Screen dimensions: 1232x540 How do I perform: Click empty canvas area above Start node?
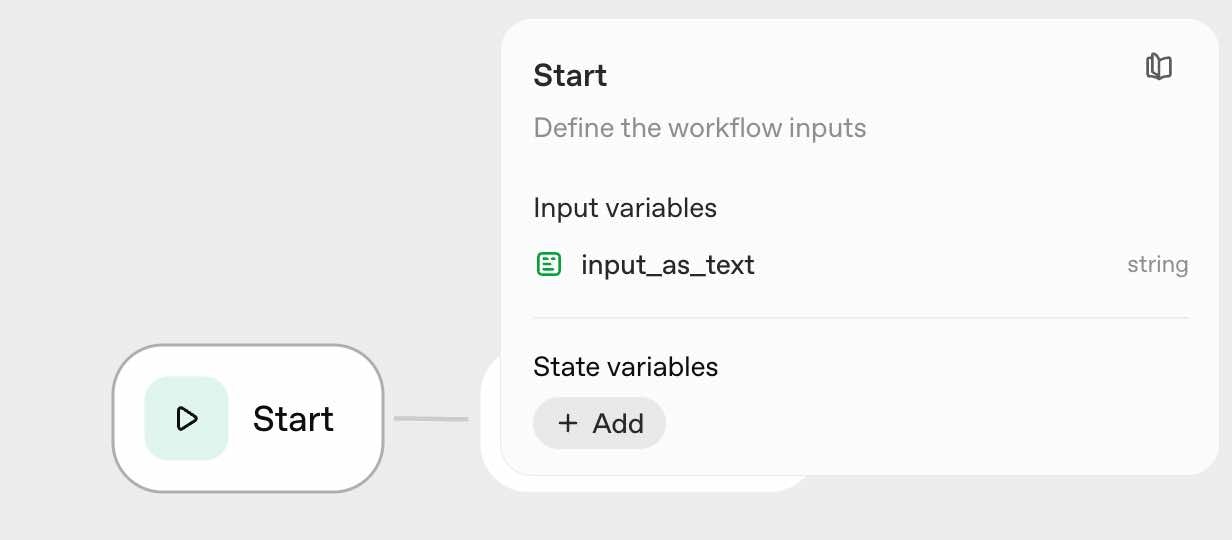tap(250, 200)
